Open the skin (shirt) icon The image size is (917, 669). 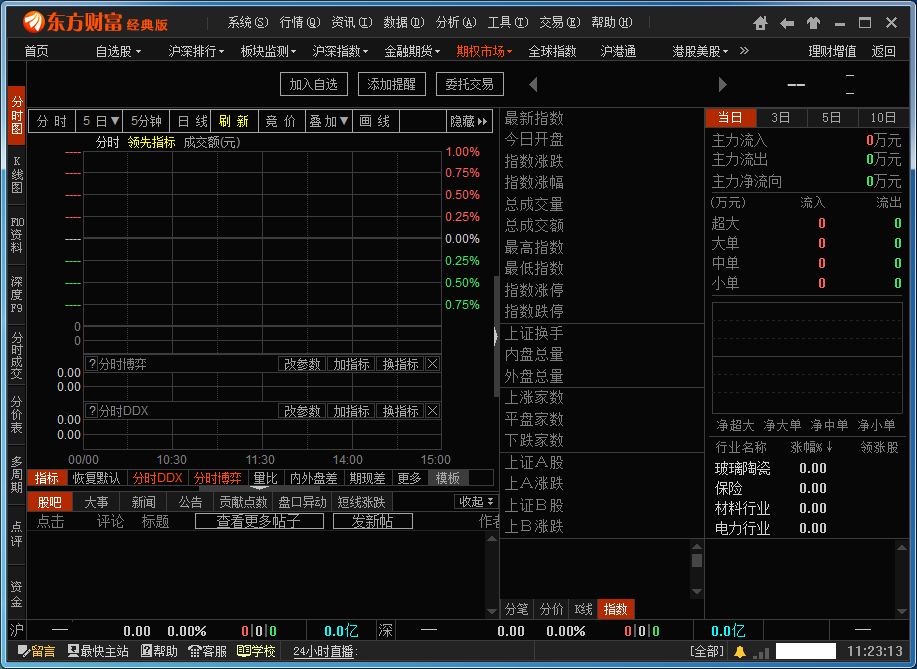click(x=813, y=22)
